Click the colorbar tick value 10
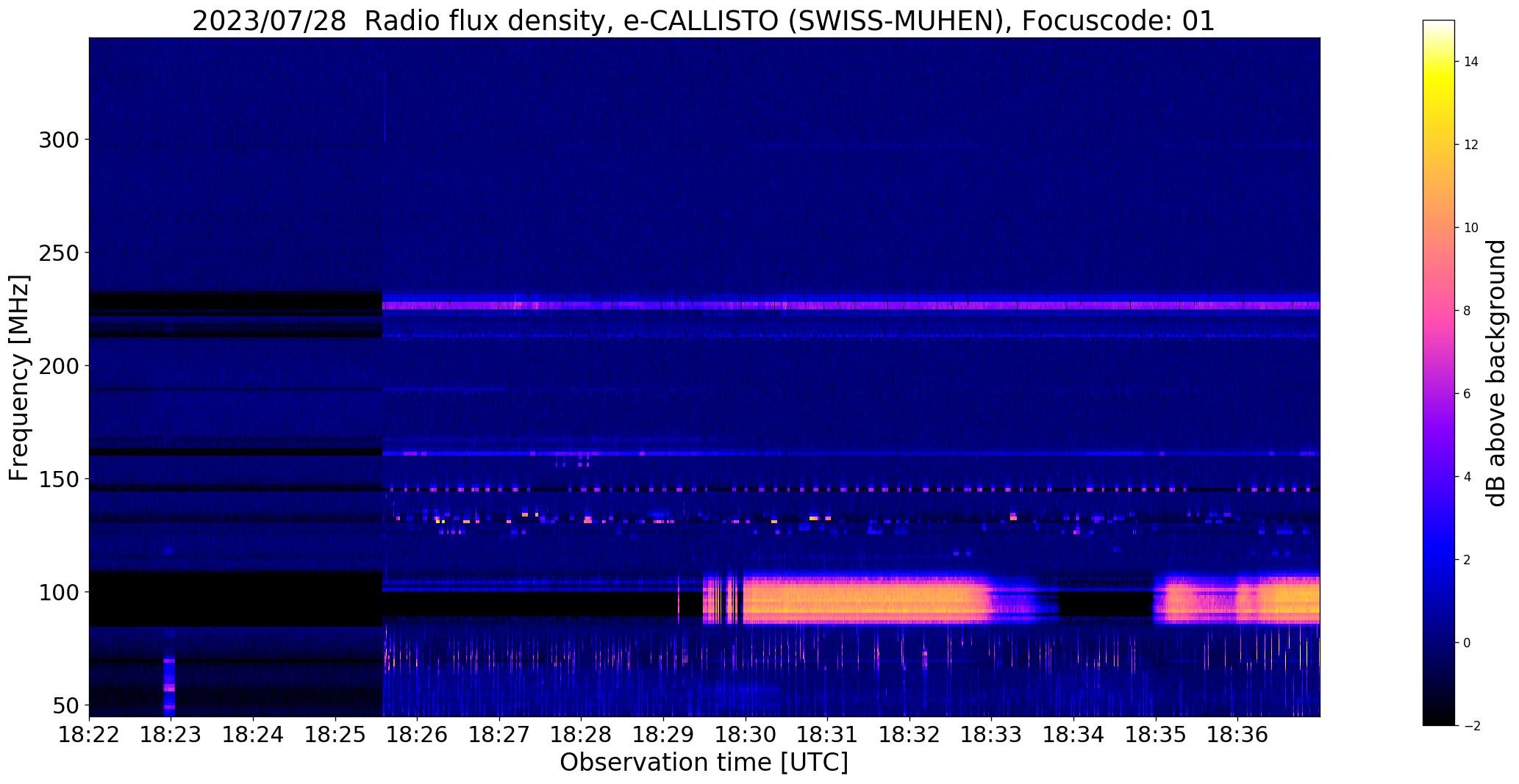 [1471, 228]
